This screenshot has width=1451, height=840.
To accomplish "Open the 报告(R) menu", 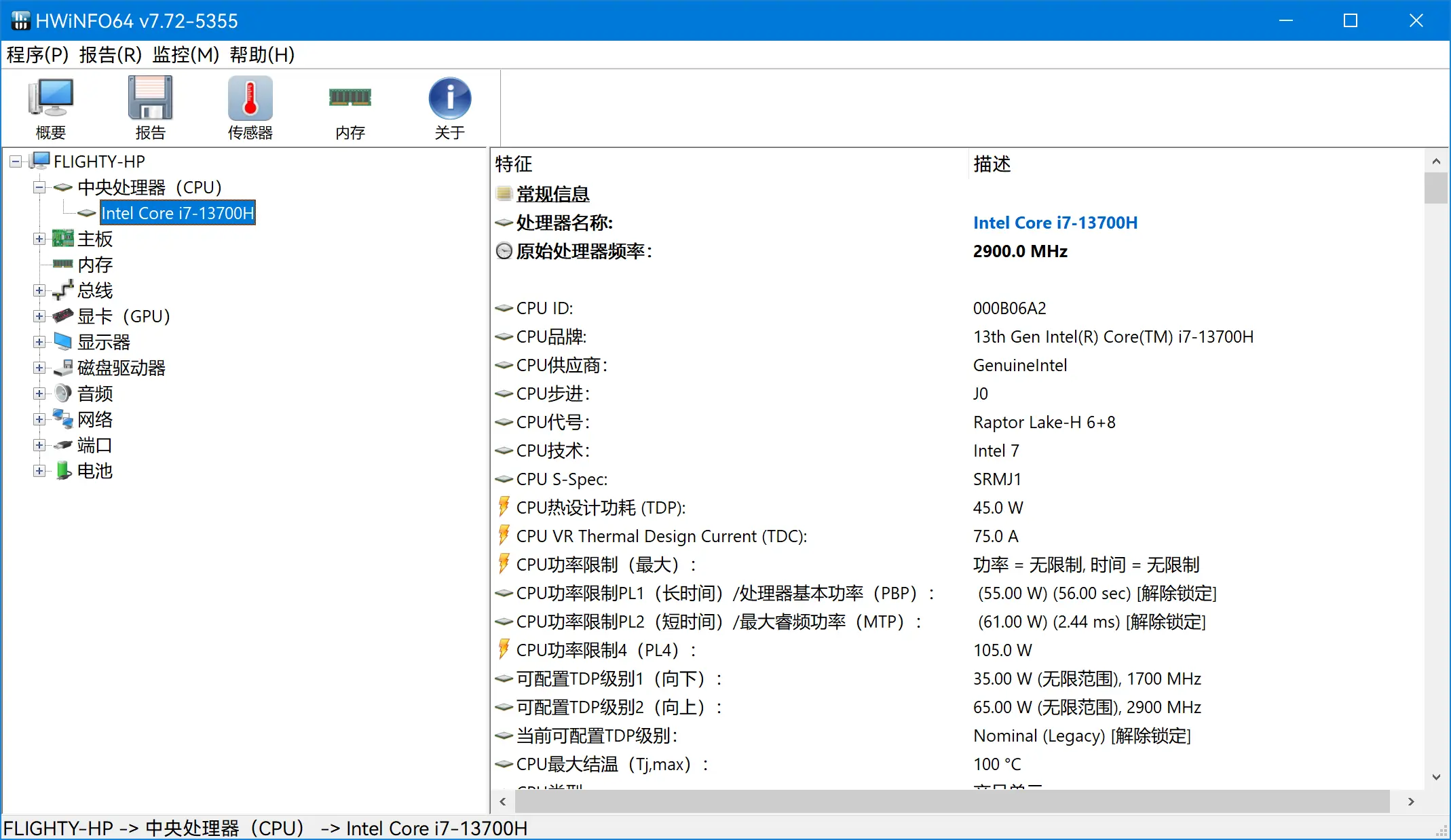I will pyautogui.click(x=111, y=54).
